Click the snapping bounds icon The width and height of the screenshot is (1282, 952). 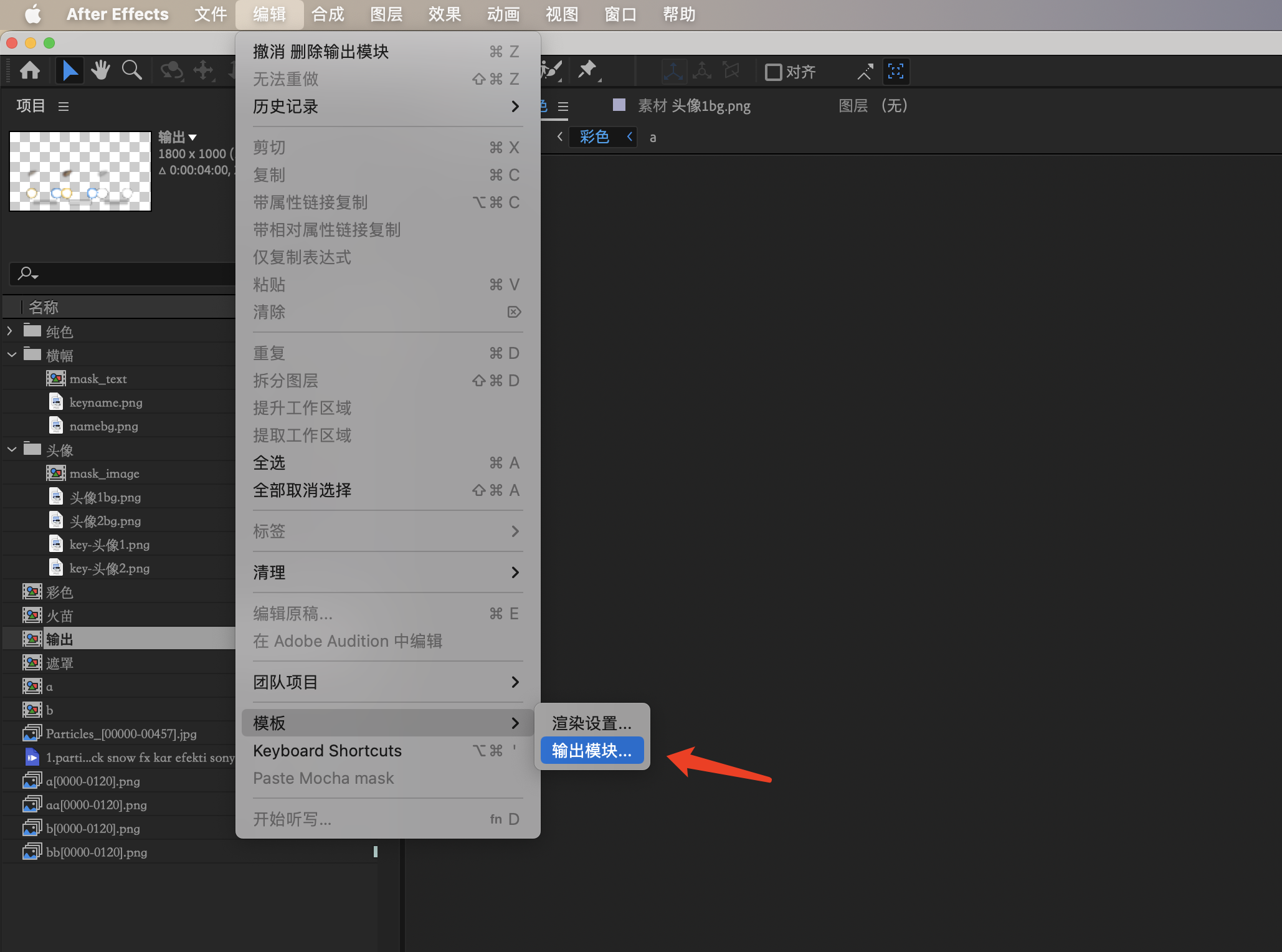coord(895,71)
